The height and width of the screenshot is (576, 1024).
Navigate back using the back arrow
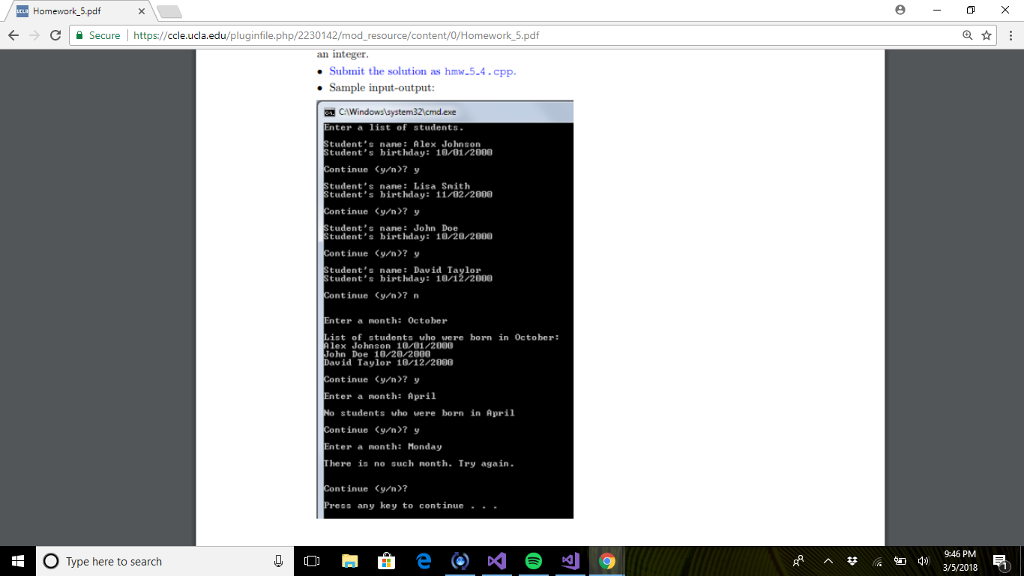[x=14, y=34]
